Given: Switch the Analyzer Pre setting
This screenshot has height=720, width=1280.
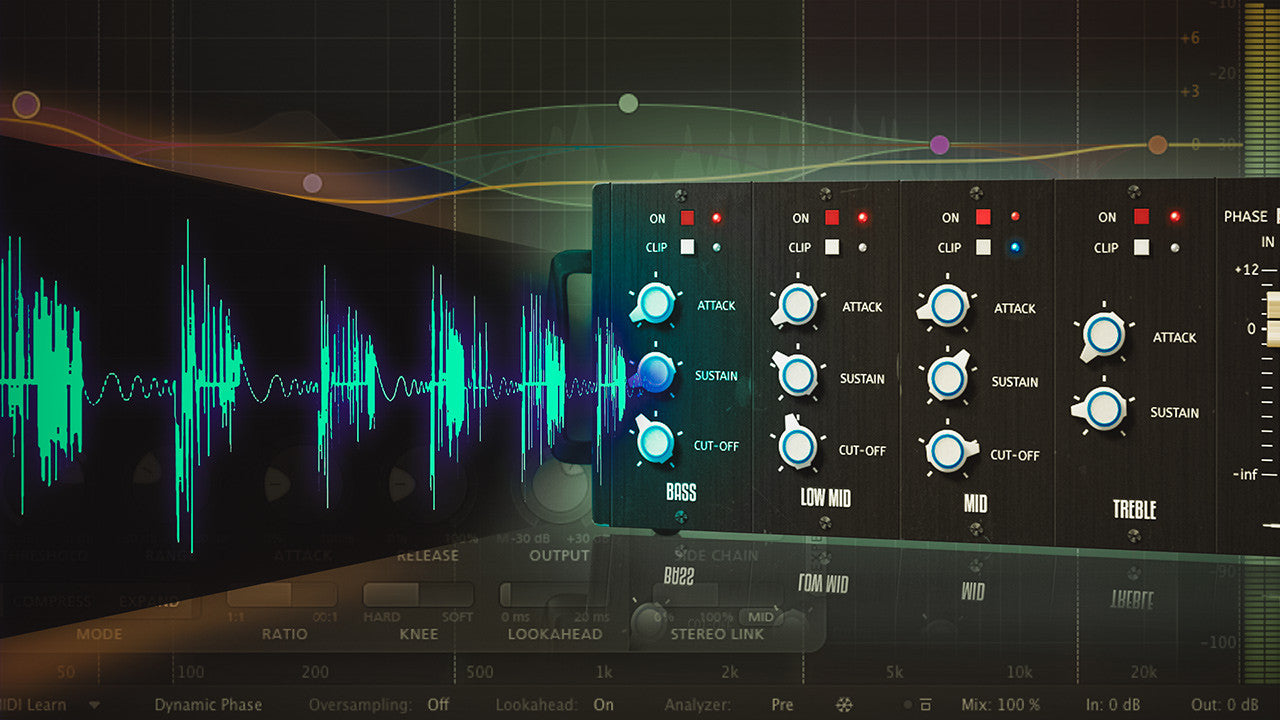Looking at the screenshot, I should (x=782, y=705).
